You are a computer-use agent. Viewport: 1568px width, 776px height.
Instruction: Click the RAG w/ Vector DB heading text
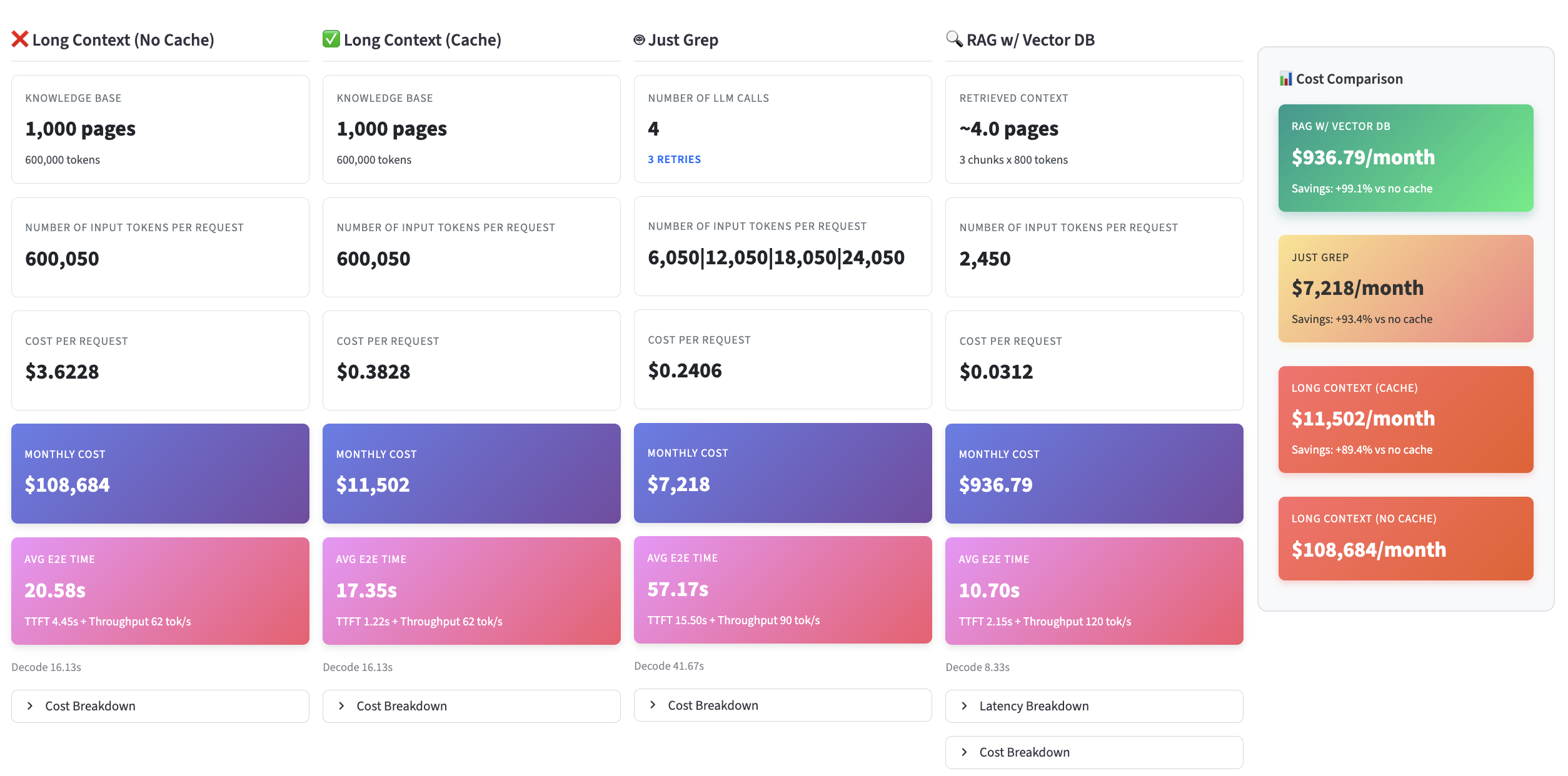(1030, 40)
